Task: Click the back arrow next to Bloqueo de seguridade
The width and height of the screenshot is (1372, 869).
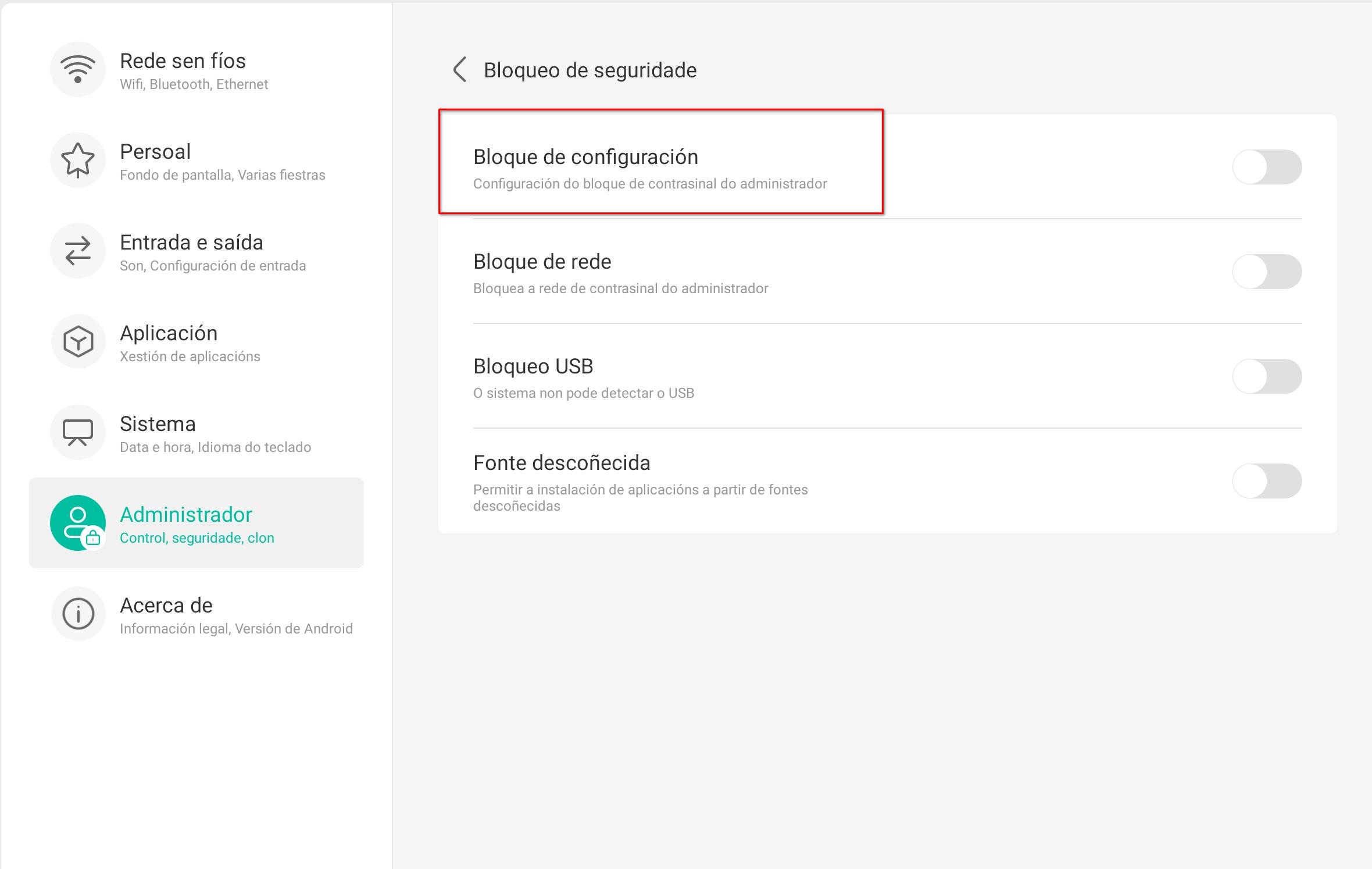Action: pos(459,70)
